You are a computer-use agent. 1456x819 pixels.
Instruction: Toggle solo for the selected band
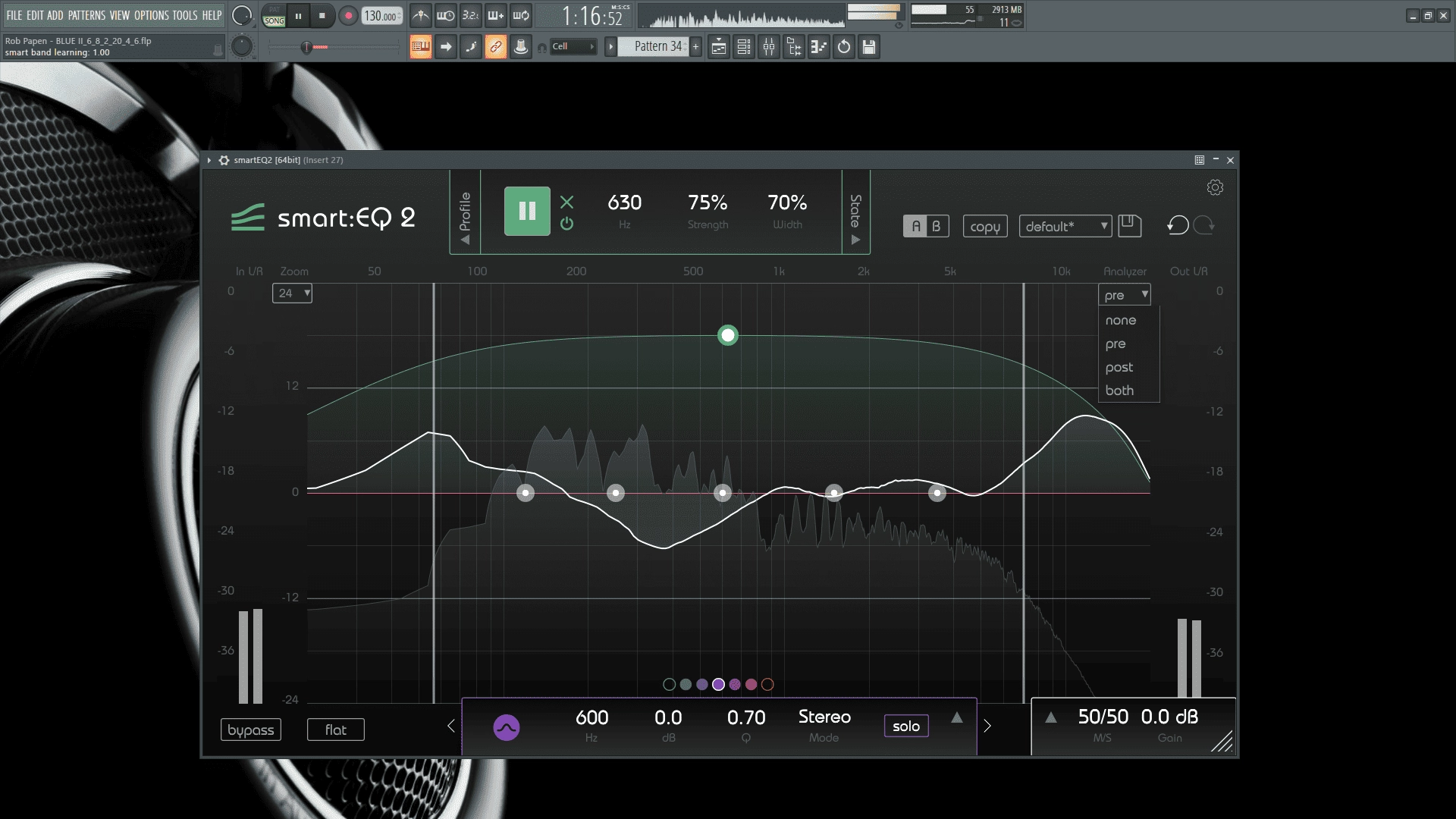coord(905,726)
